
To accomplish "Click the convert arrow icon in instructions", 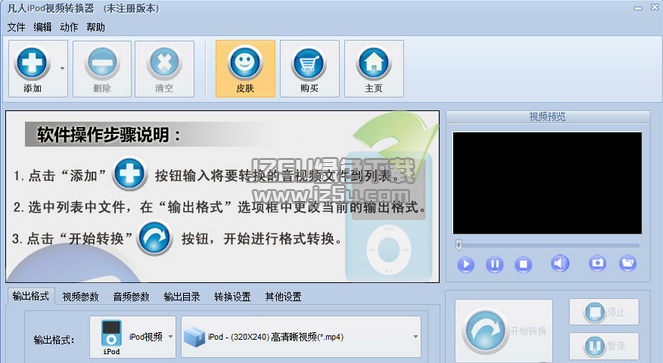I will pos(155,239).
